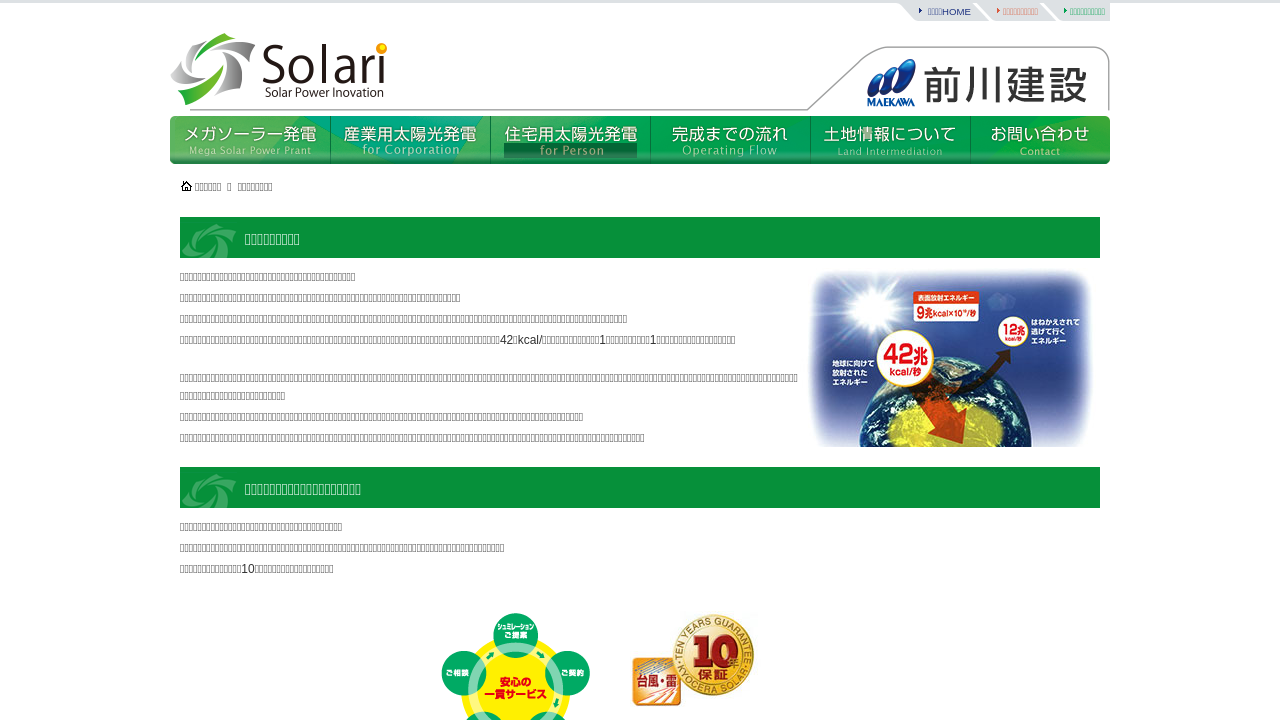Open the for Corporation menu item
The height and width of the screenshot is (720, 1280).
point(410,140)
